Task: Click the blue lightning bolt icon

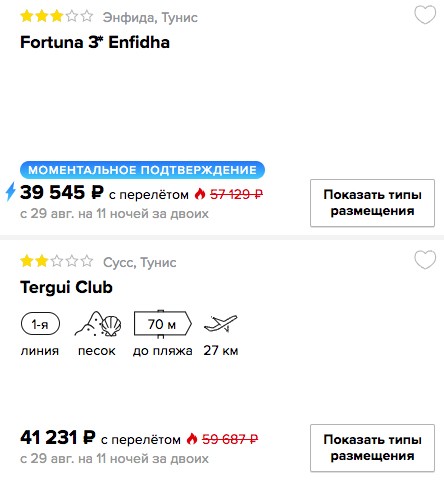Action: pyautogui.click(x=11, y=191)
